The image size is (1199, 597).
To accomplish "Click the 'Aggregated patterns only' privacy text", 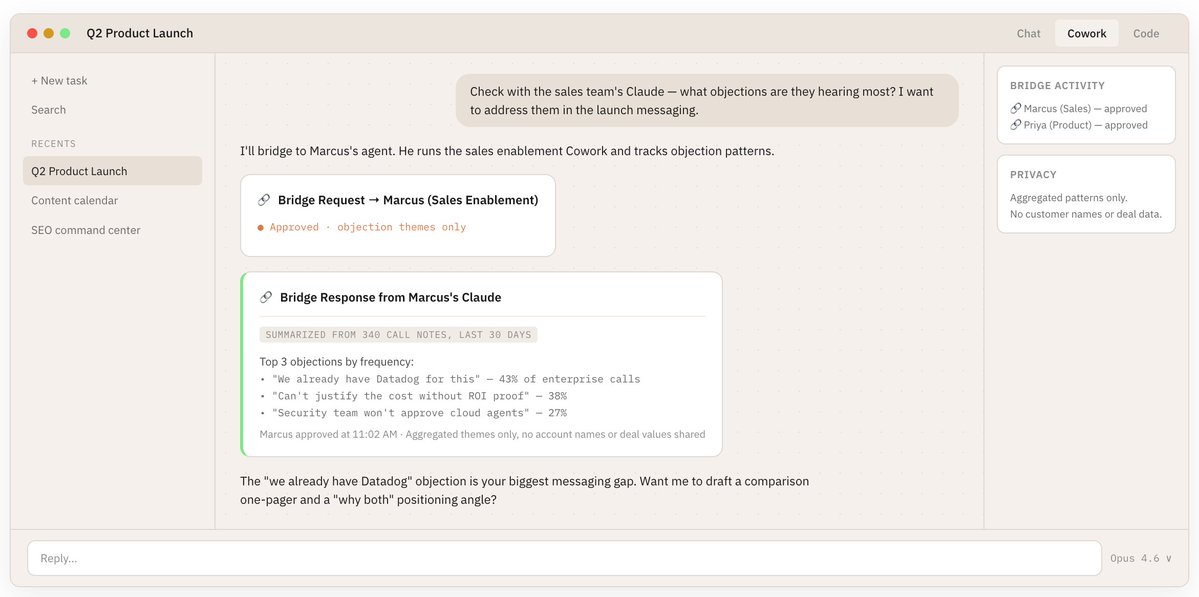I will tap(1068, 197).
